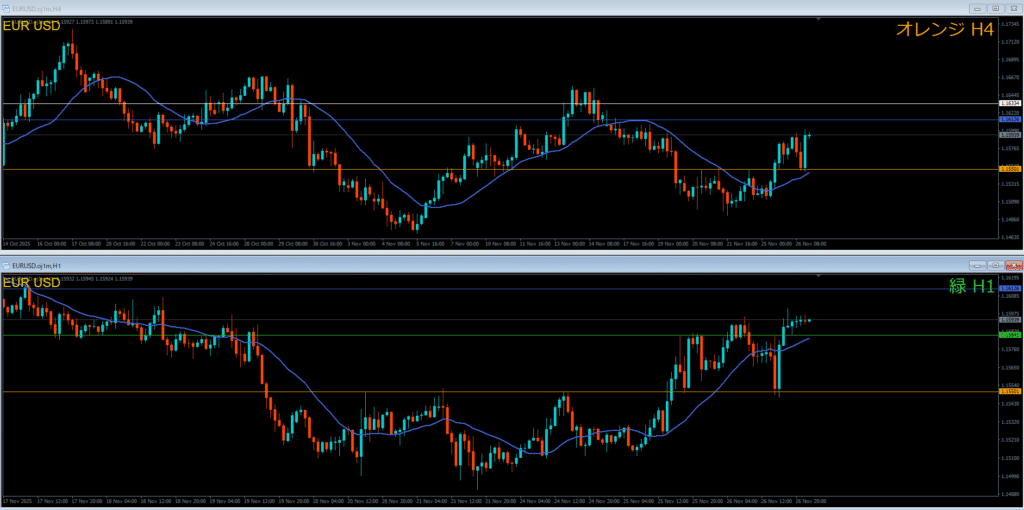Image resolution: width=1024 pixels, height=510 pixels.
Task: Click the chart shift triangle on H1 chart
Action: point(818,276)
